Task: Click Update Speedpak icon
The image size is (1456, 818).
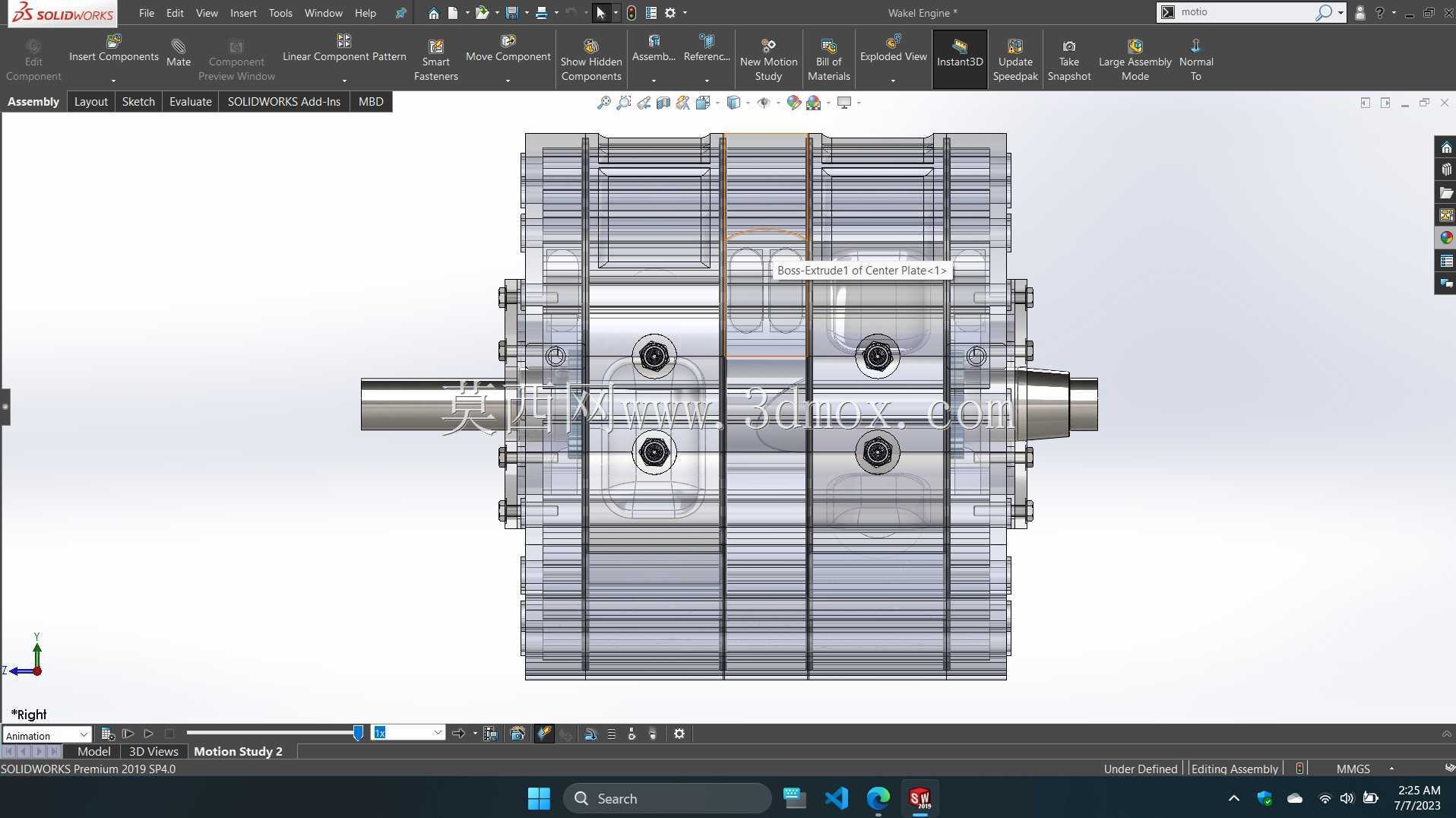Action: point(1014,60)
